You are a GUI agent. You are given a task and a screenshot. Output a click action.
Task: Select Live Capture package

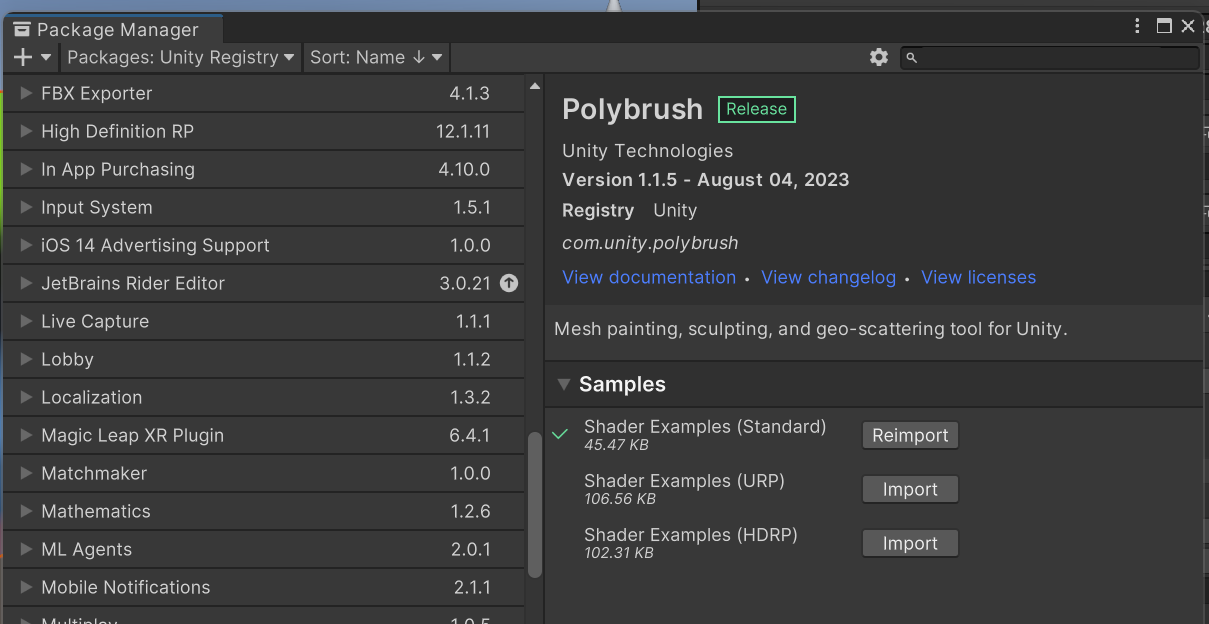click(x=264, y=321)
